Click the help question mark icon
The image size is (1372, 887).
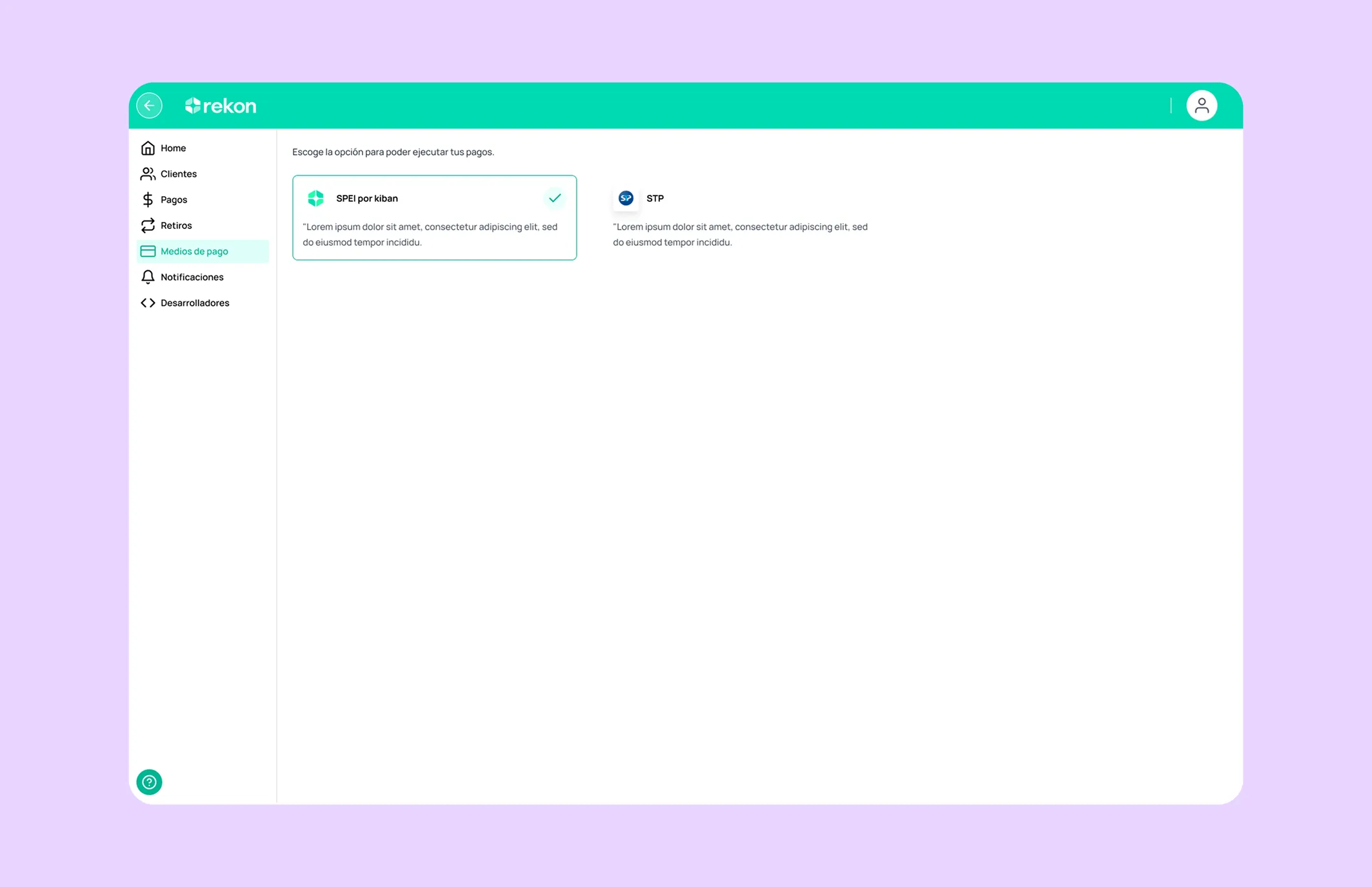coord(149,782)
